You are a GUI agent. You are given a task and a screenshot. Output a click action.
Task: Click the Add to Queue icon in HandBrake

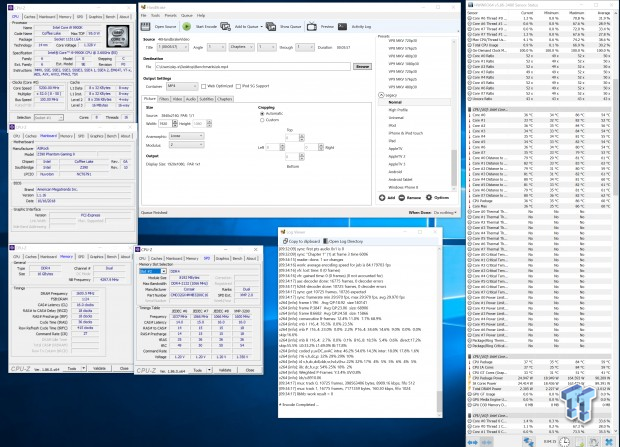225,27
